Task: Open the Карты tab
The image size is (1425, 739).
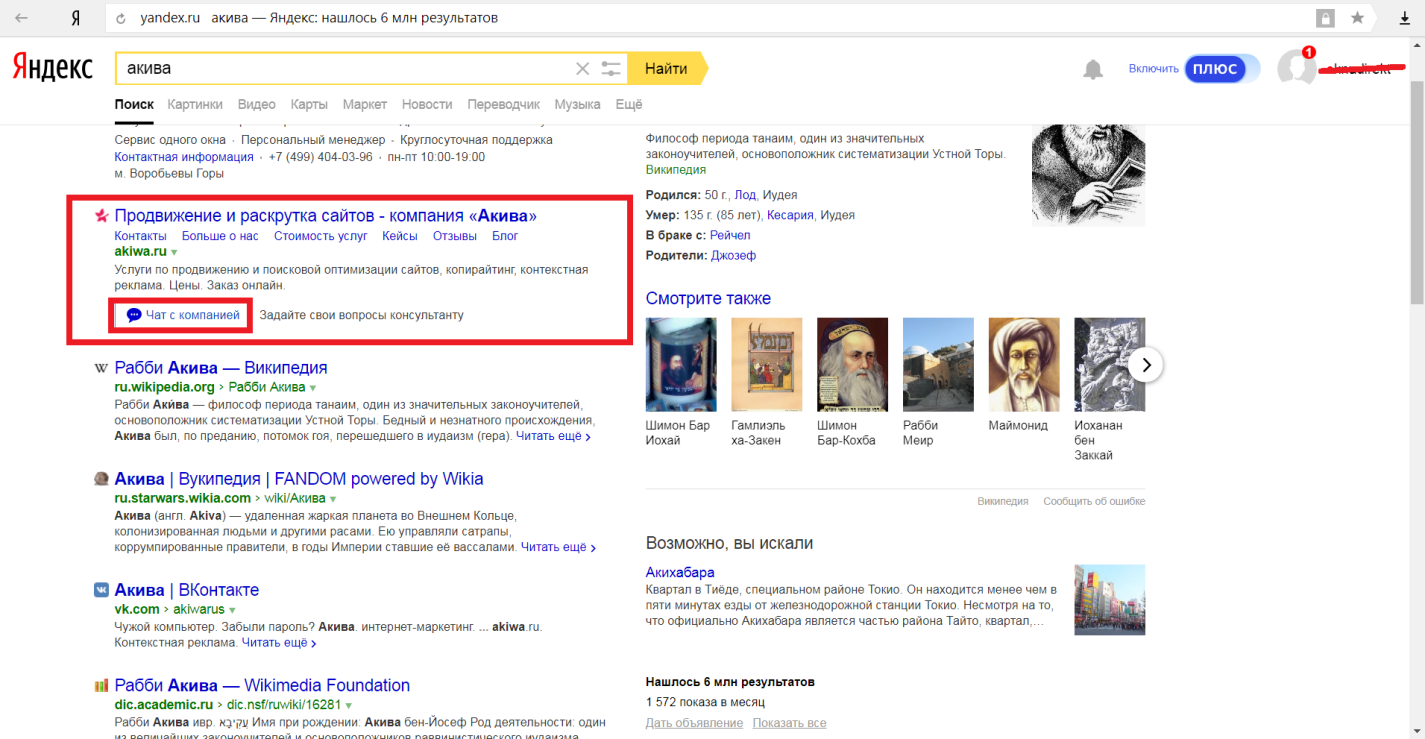Action: pos(309,104)
